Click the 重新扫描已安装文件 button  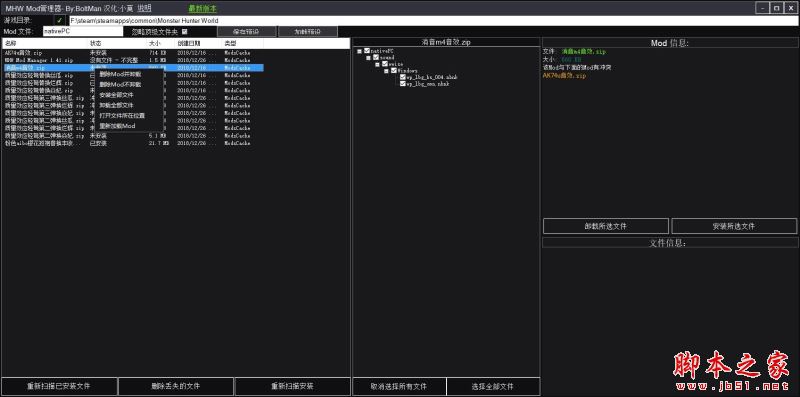tap(59, 386)
